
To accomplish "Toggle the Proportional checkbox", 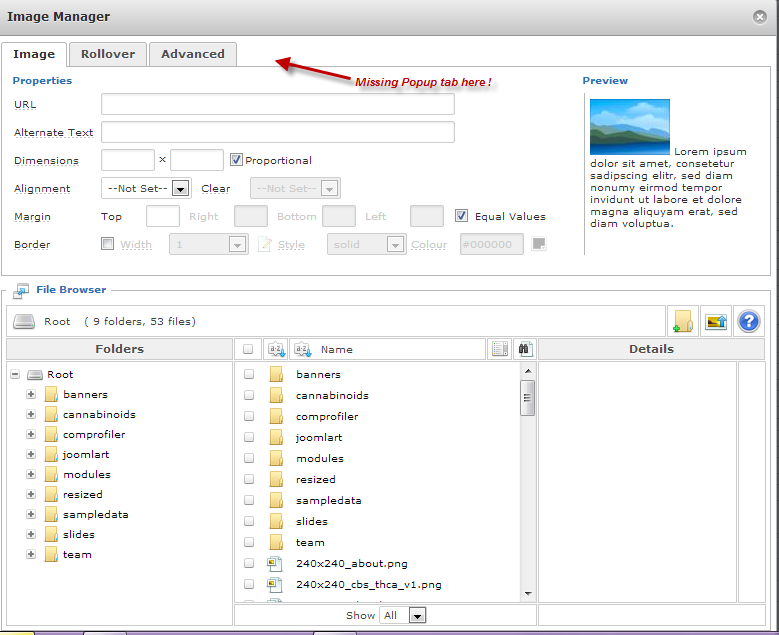I will (x=236, y=160).
